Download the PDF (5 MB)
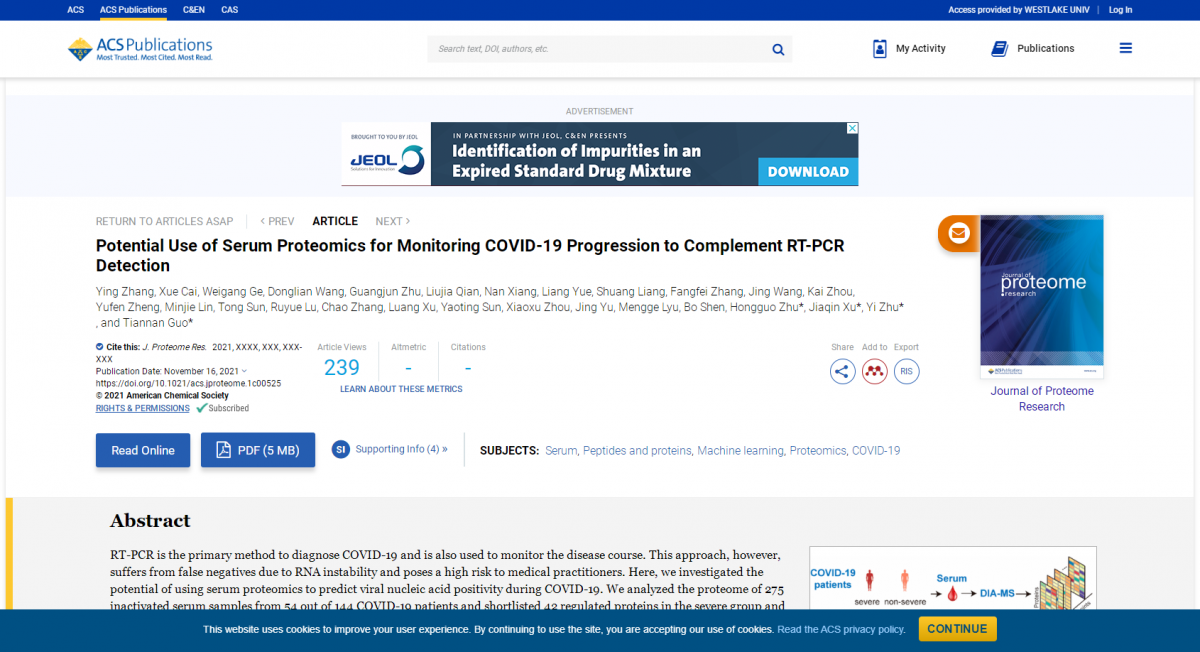The height and width of the screenshot is (652, 1200). [x=258, y=450]
